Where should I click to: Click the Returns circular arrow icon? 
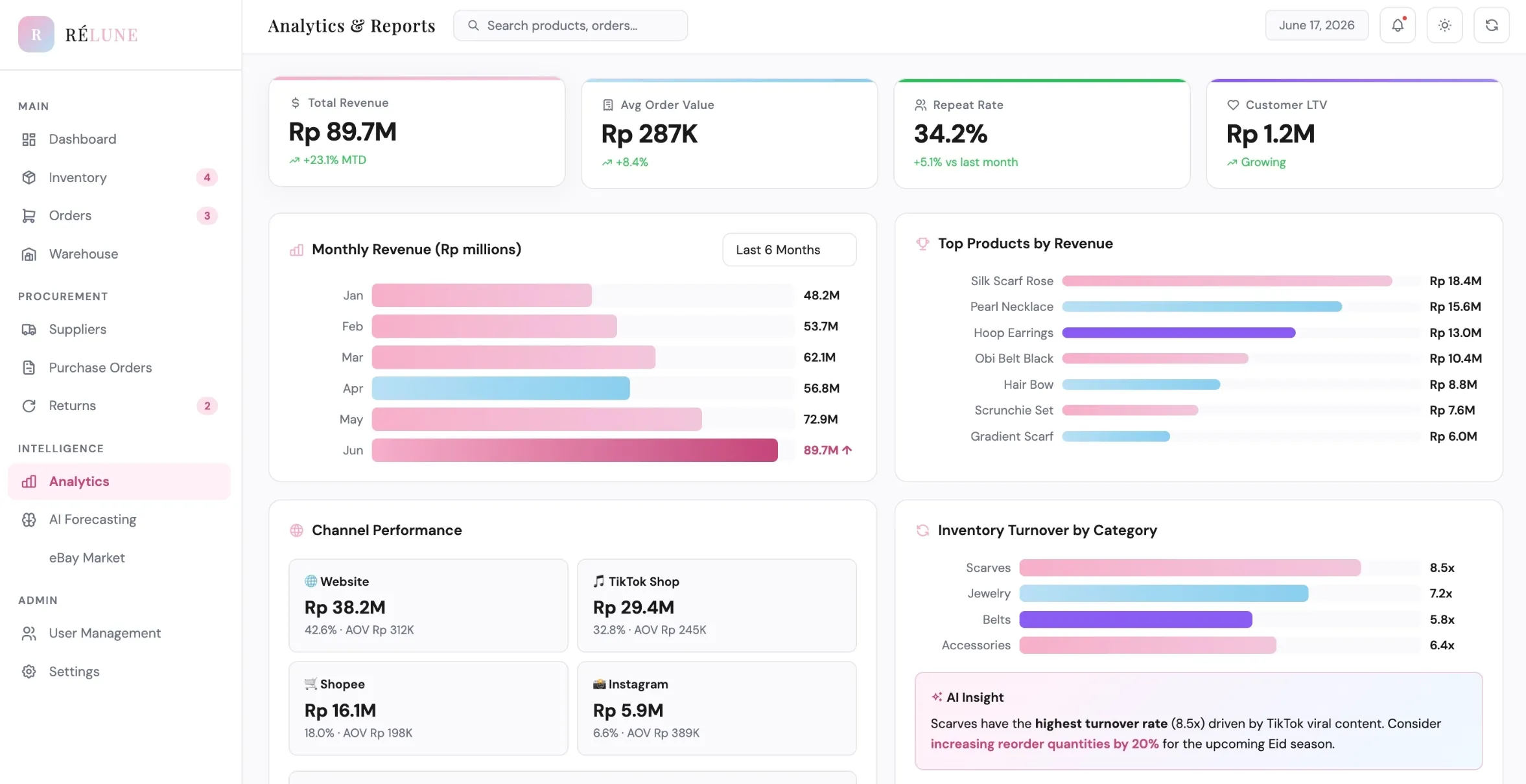(29, 406)
